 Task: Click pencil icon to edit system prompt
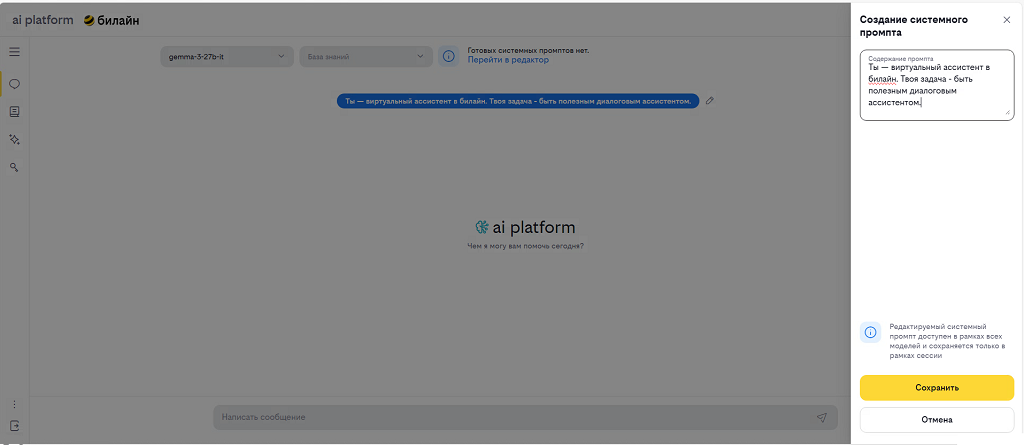click(x=710, y=101)
